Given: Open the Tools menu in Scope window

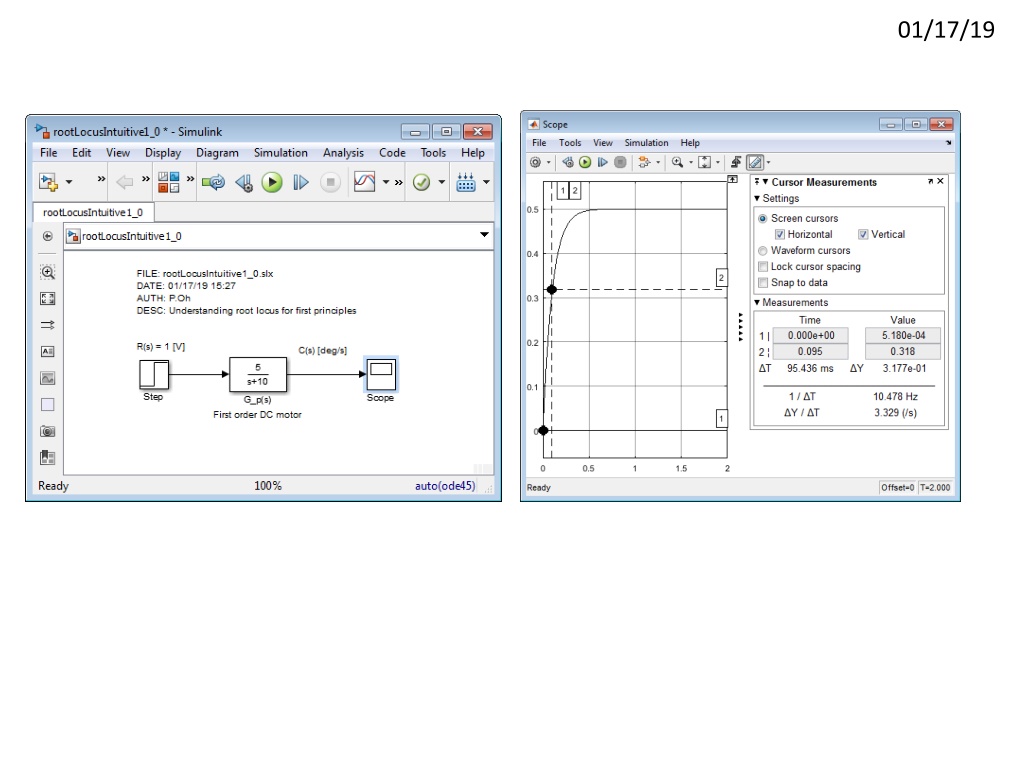Looking at the screenshot, I should tap(569, 143).
